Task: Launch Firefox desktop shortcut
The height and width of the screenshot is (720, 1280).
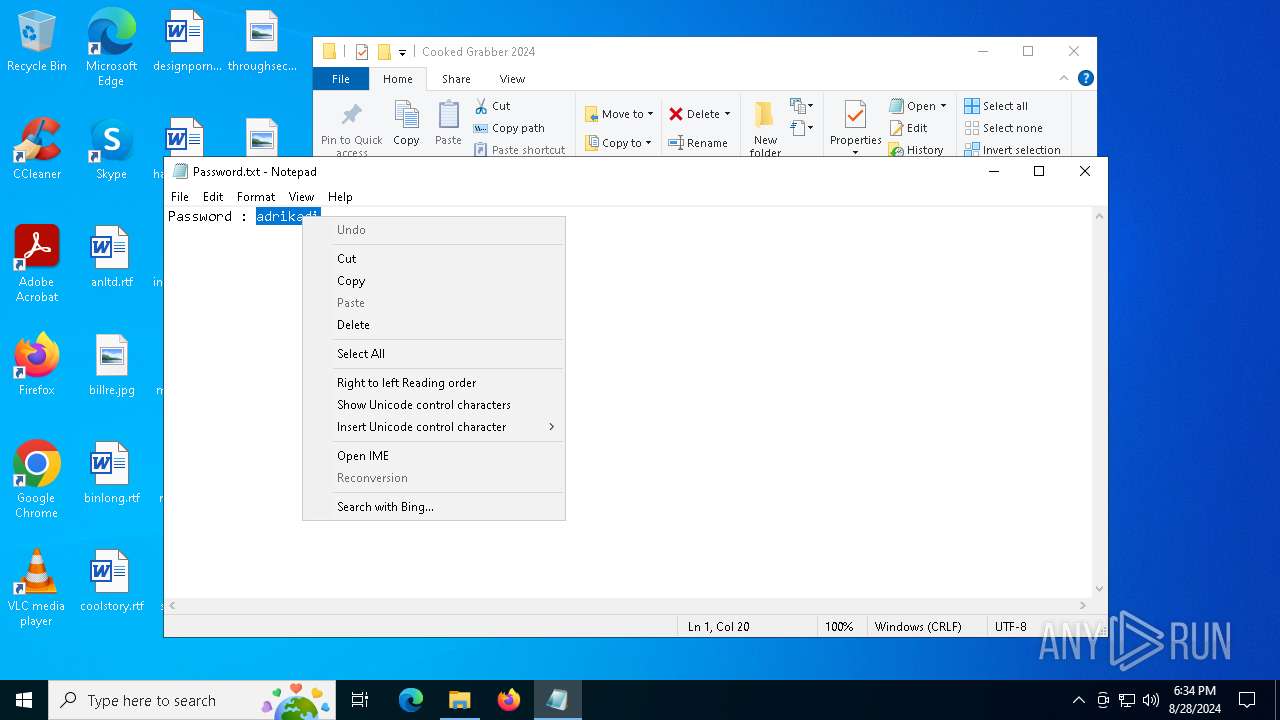Action: click(37, 365)
